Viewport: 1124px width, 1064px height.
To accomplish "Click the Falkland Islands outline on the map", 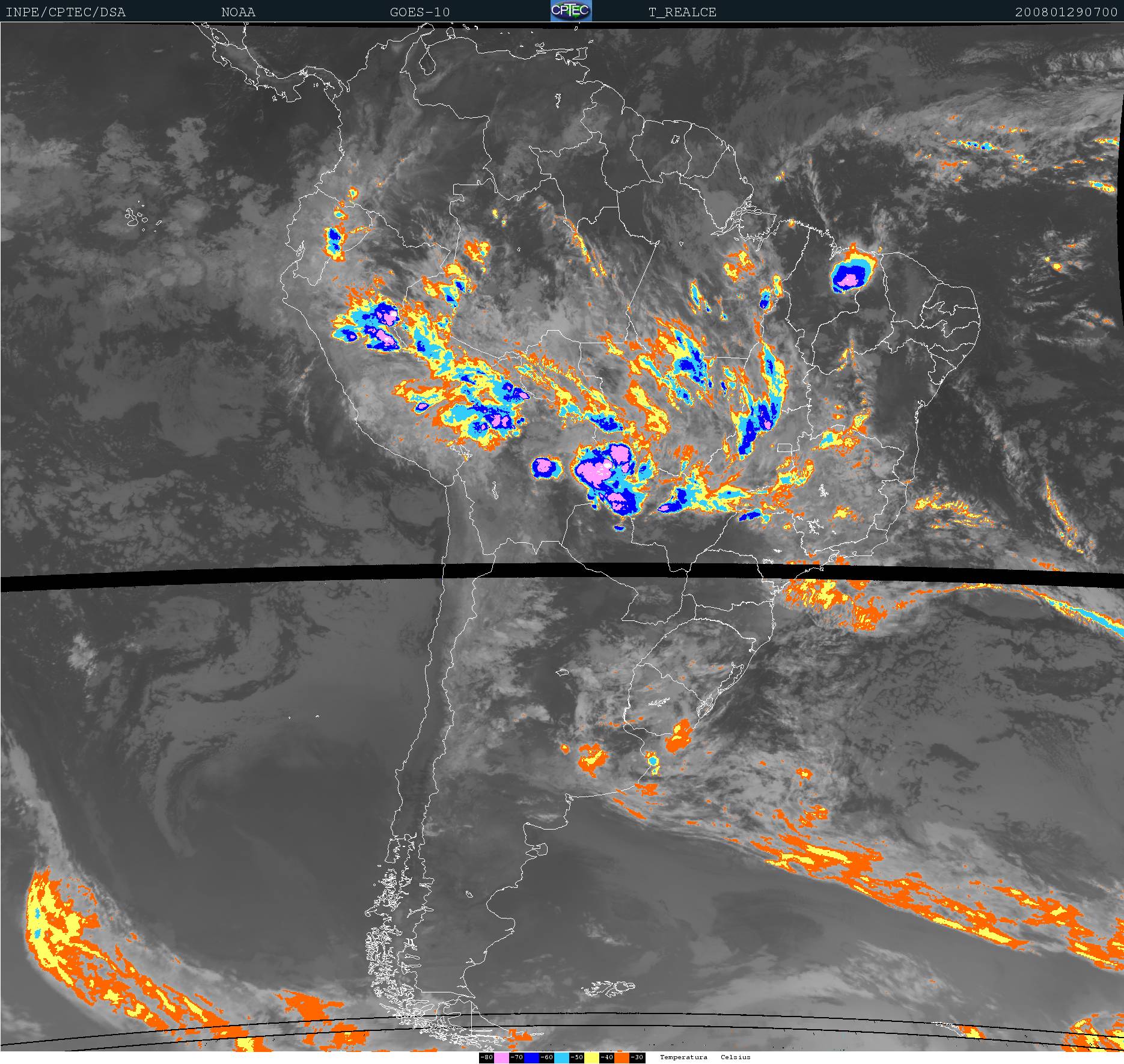I will click(x=608, y=988).
